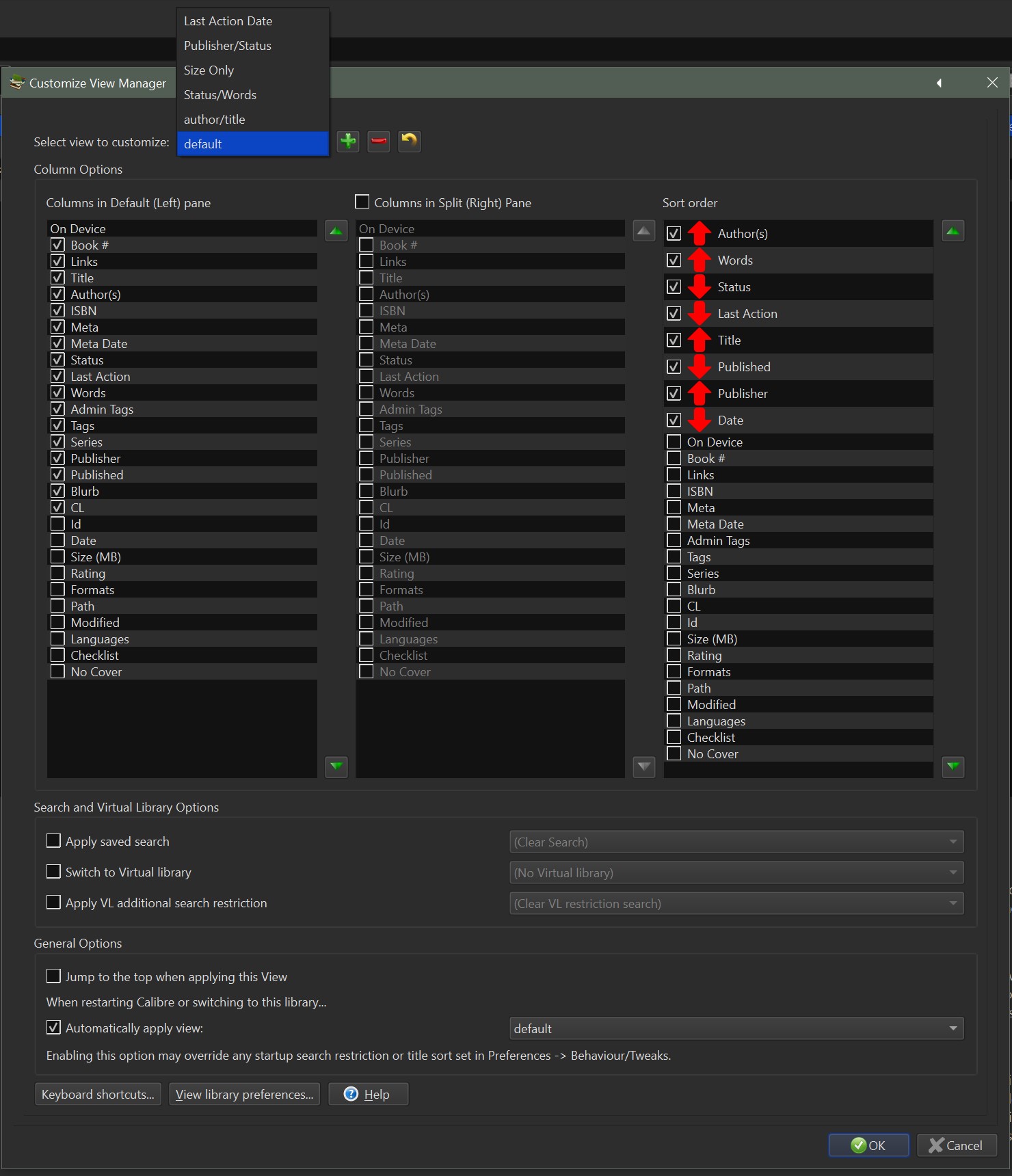Click sort order move-down green arrow
This screenshot has width=1012, height=1176.
pyautogui.click(x=953, y=766)
